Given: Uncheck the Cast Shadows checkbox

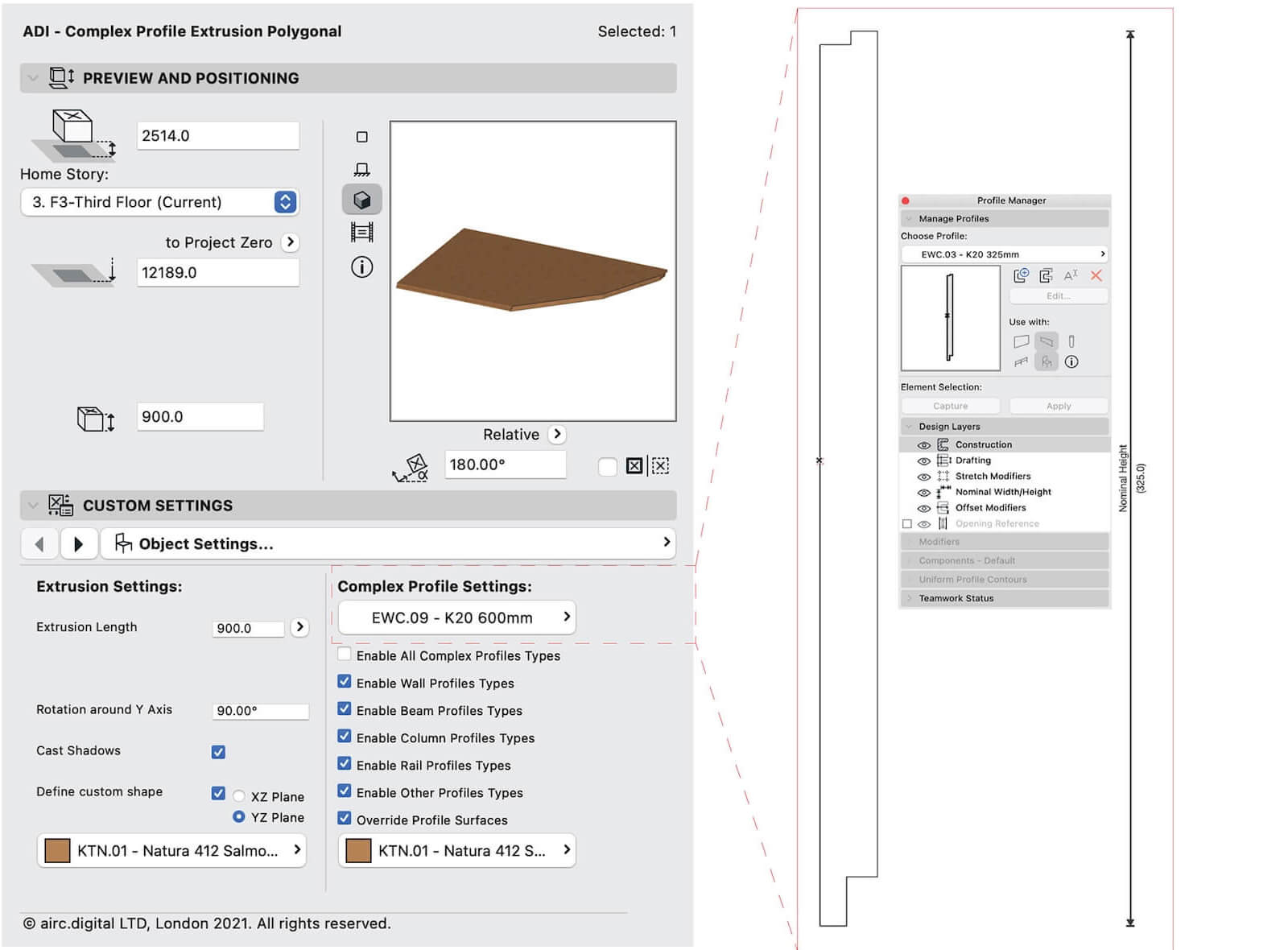Looking at the screenshot, I should coord(218,752).
